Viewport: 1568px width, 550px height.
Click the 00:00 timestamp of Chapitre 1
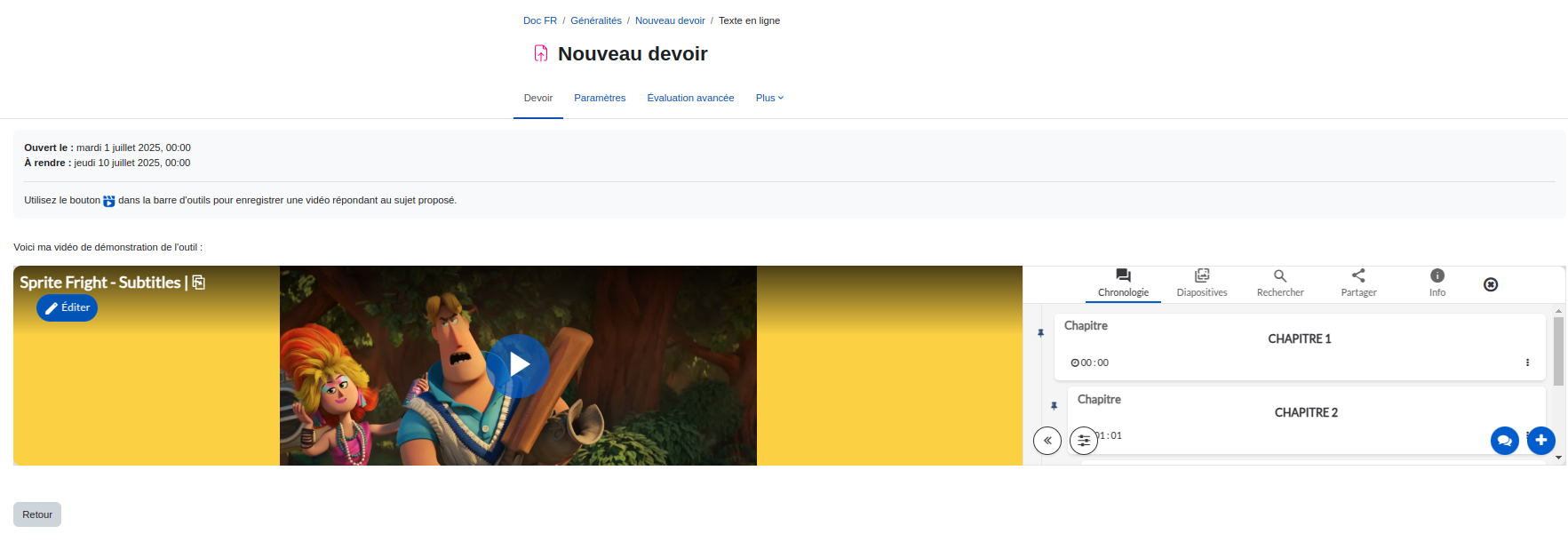coord(1090,363)
